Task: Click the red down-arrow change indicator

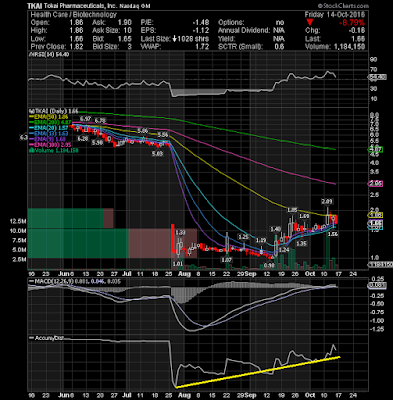Action: pyautogui.click(x=310, y=23)
